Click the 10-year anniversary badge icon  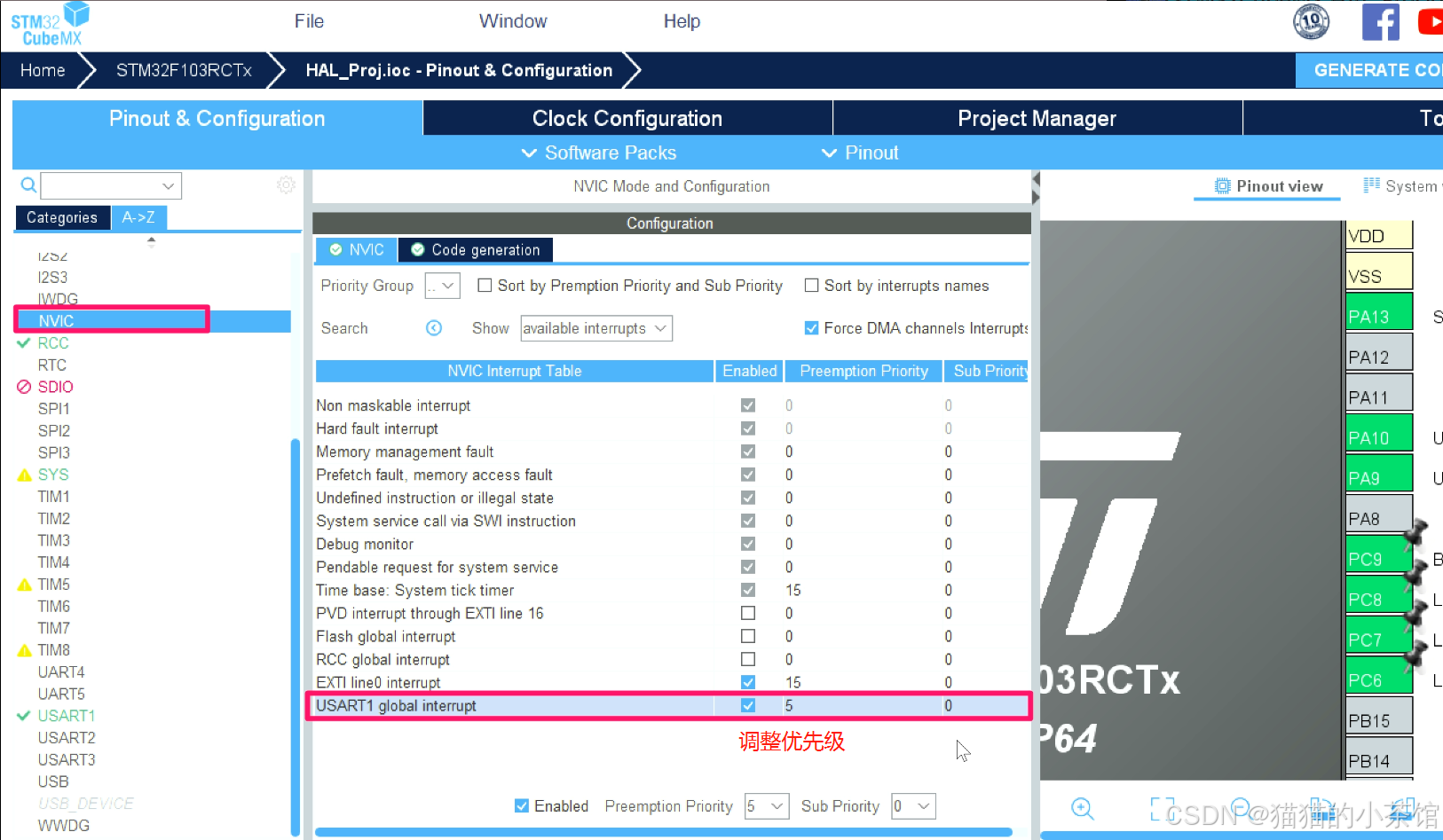tap(1311, 21)
